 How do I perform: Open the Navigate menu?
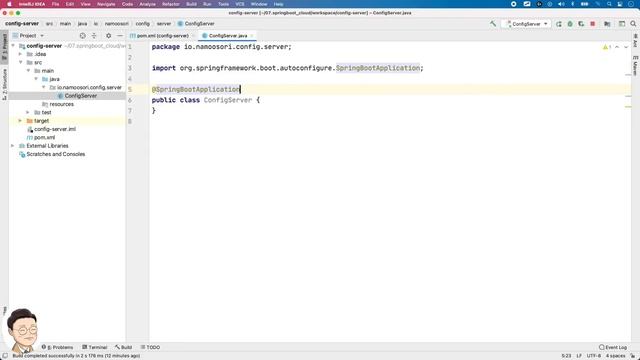(106, 4)
